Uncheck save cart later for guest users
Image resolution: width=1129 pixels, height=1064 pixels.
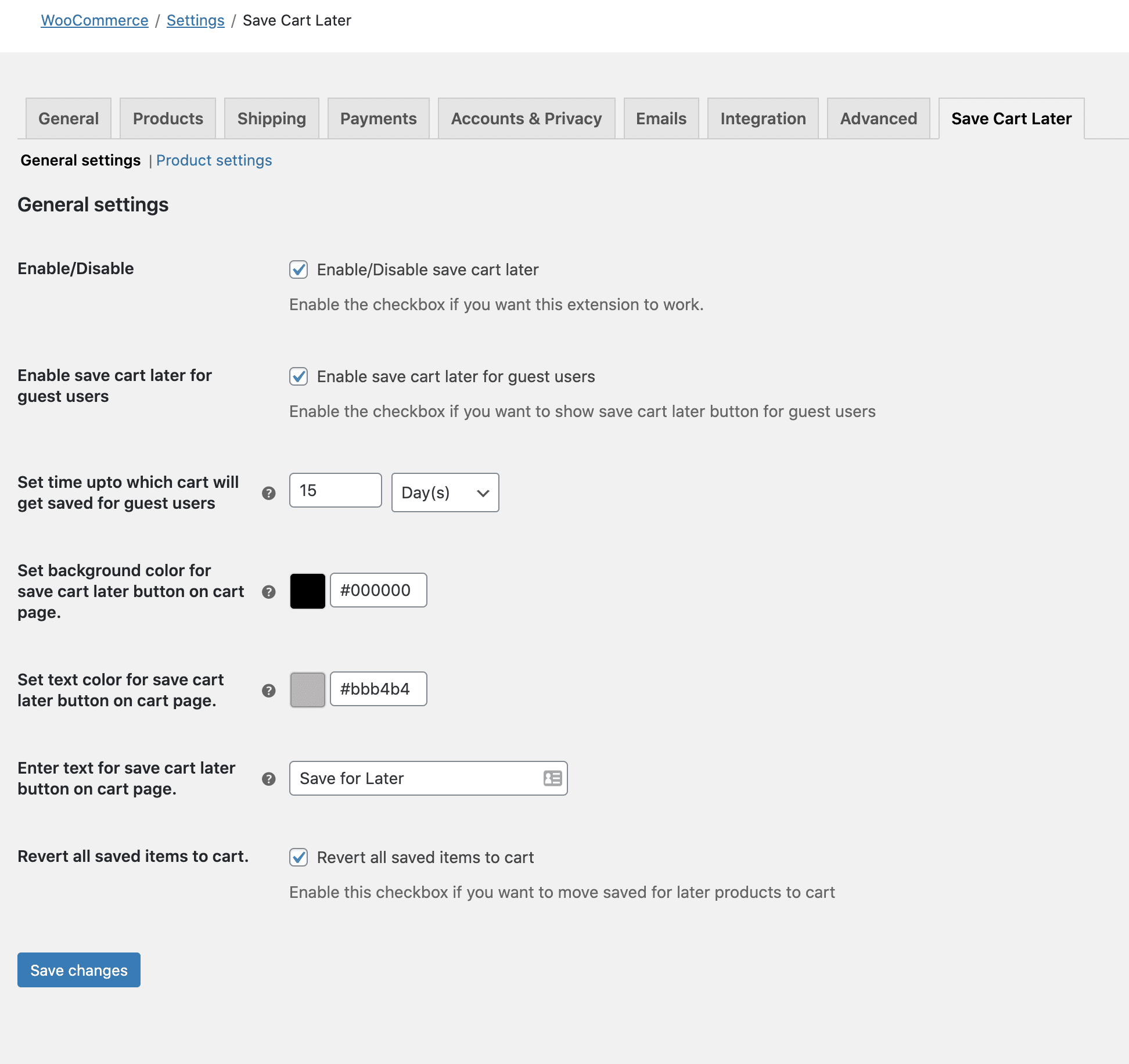299,376
